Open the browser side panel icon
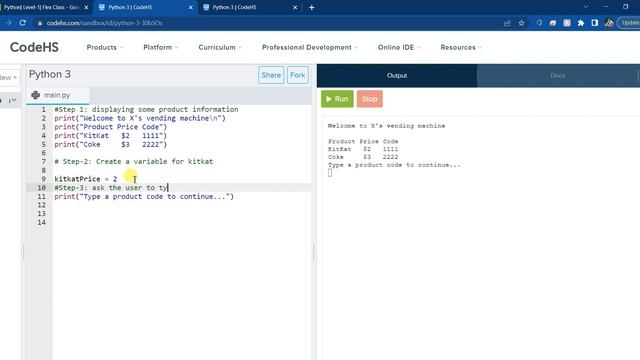The image size is (640, 360). [x=595, y=23]
